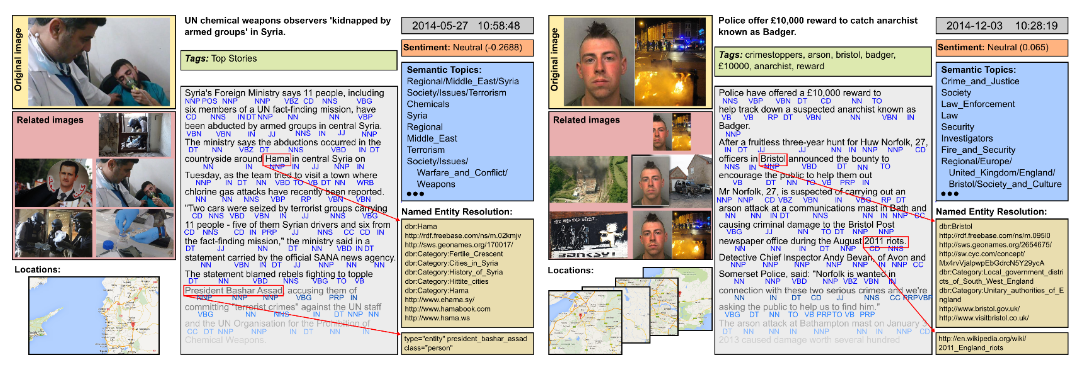The image size is (1081, 367).
Task: Click the highlighted 2011 riots phrase in the article
Action: pos(886,241)
